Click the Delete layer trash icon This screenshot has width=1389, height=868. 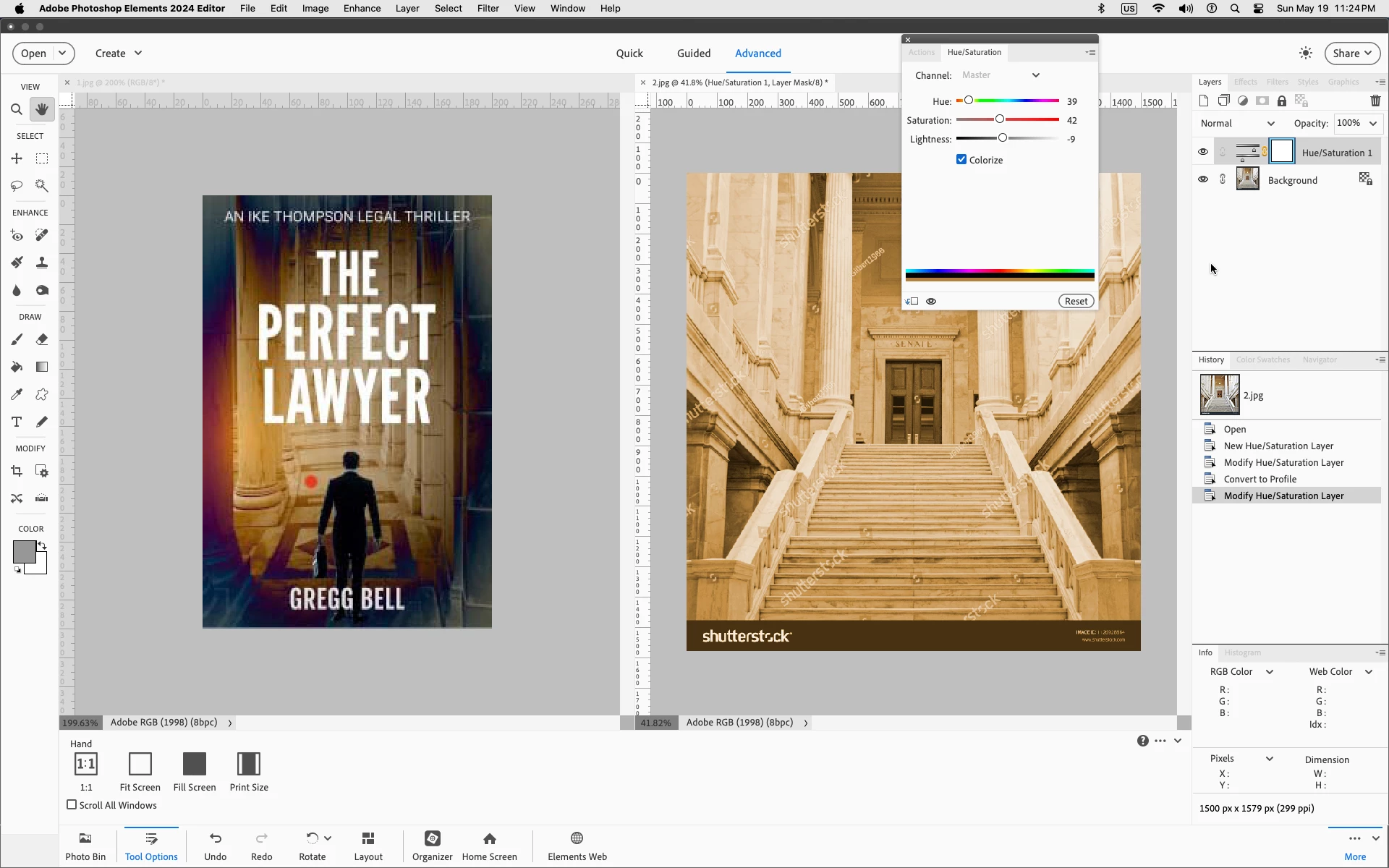1375,101
